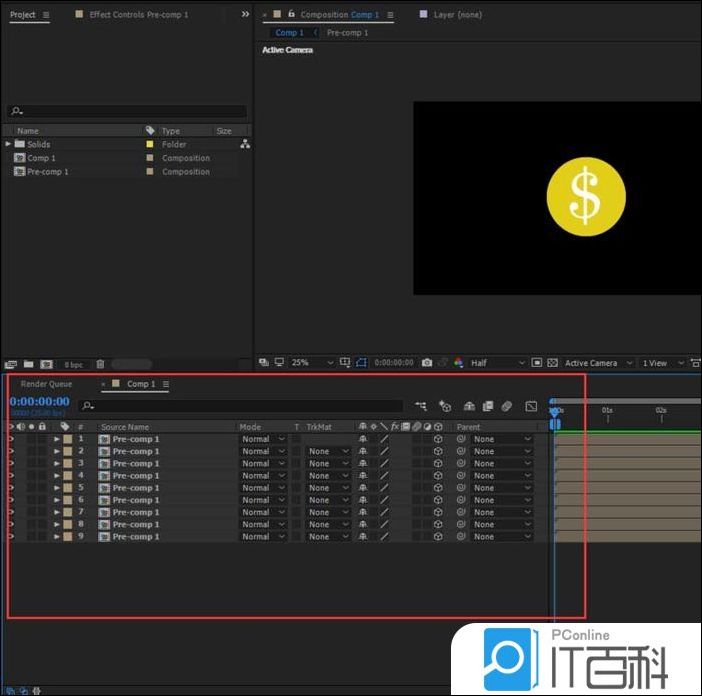Click the Pre-comp 1 breadcrumb in the viewer
This screenshot has width=702, height=696.
click(x=347, y=33)
